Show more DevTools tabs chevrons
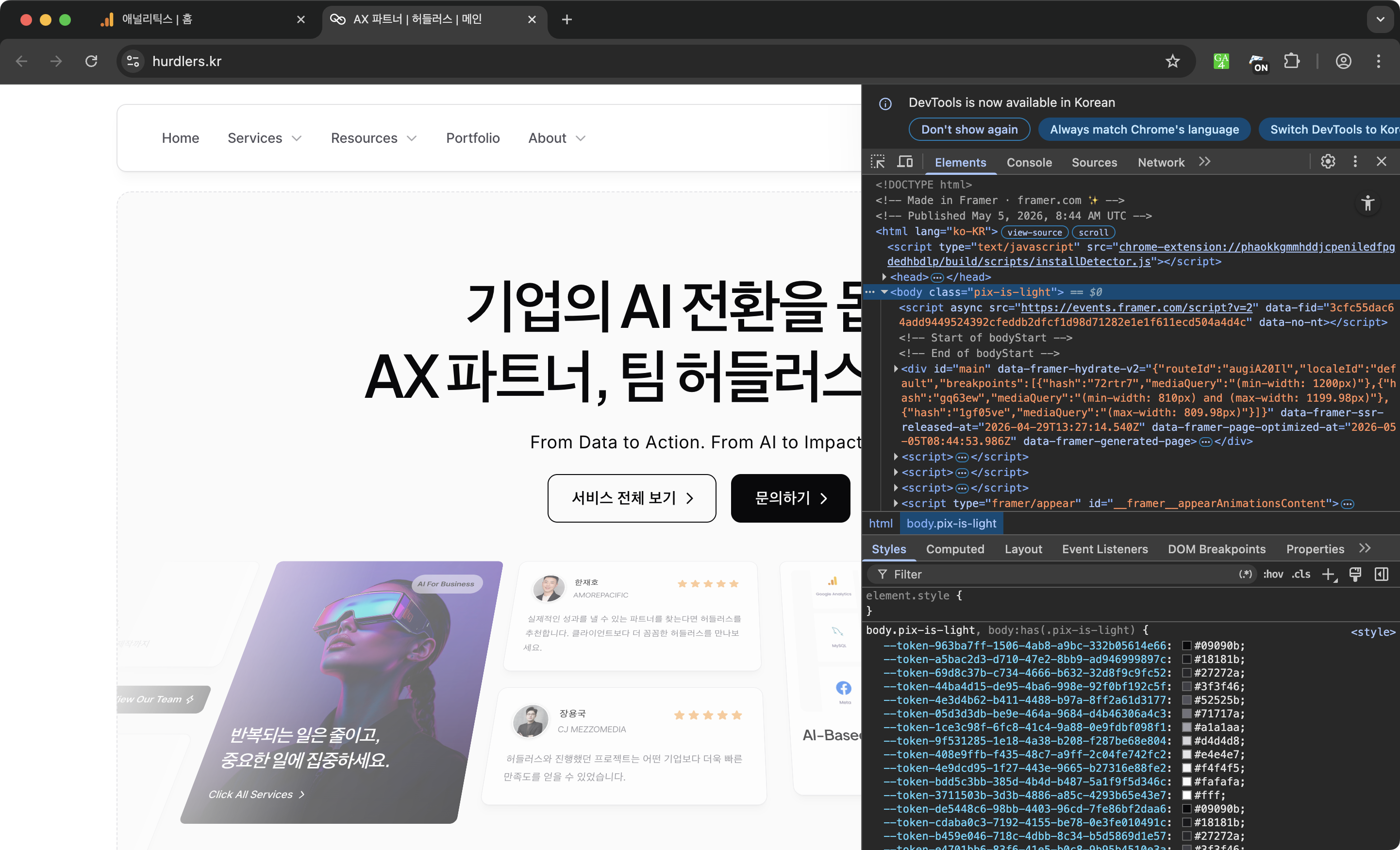This screenshot has width=1400, height=850. coord(1204,161)
